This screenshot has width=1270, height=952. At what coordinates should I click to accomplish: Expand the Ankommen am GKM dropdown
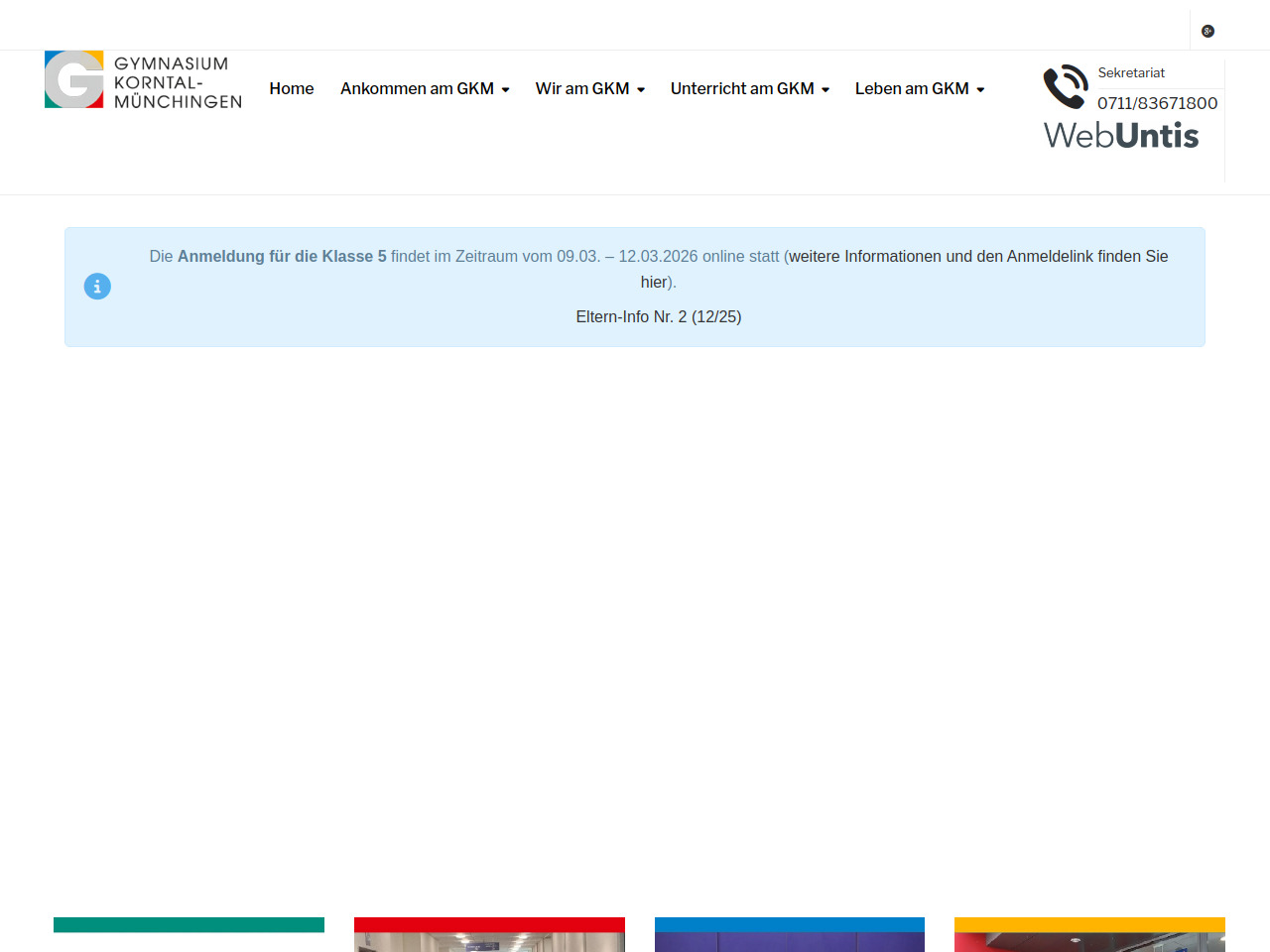[424, 89]
